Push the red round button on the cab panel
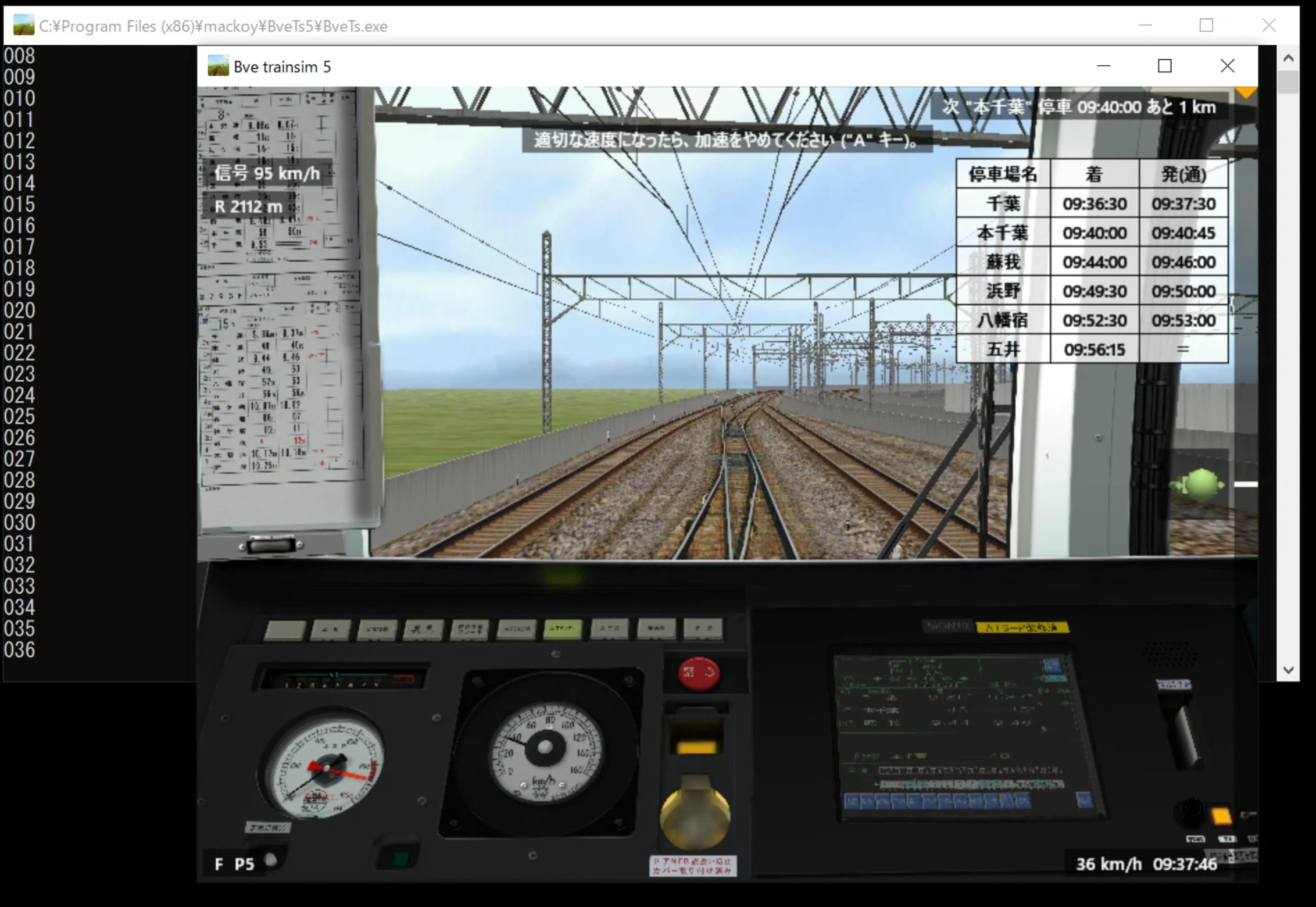The height and width of the screenshot is (907, 1316). 698,673
